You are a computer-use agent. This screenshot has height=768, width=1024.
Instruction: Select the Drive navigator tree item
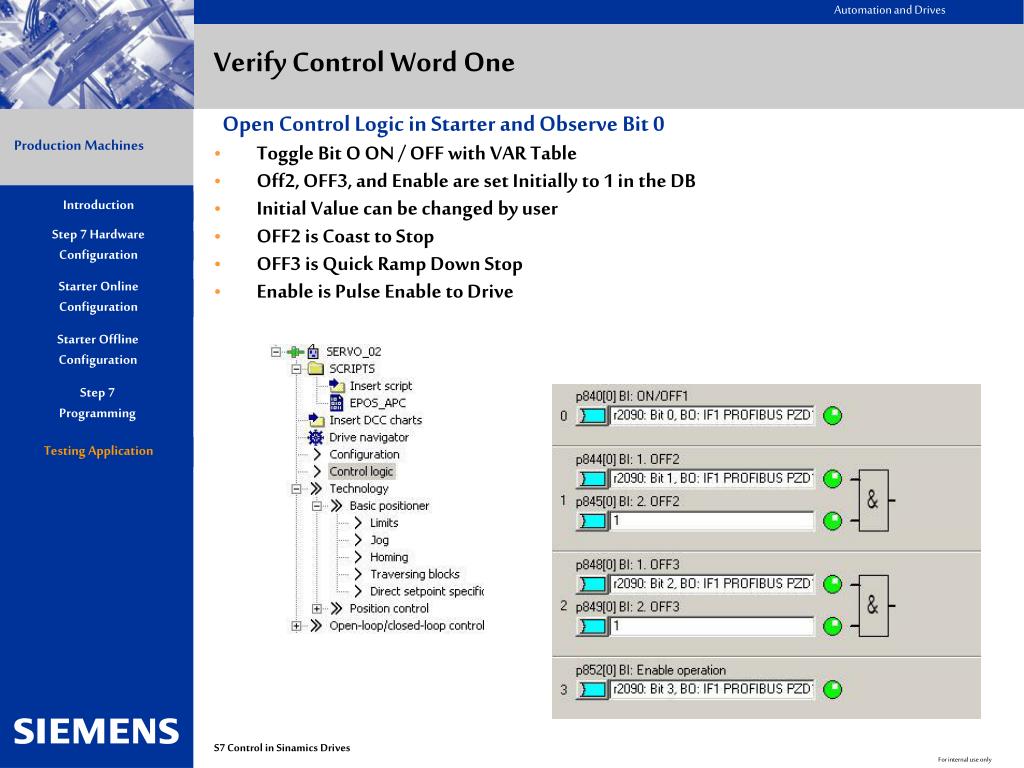point(369,437)
